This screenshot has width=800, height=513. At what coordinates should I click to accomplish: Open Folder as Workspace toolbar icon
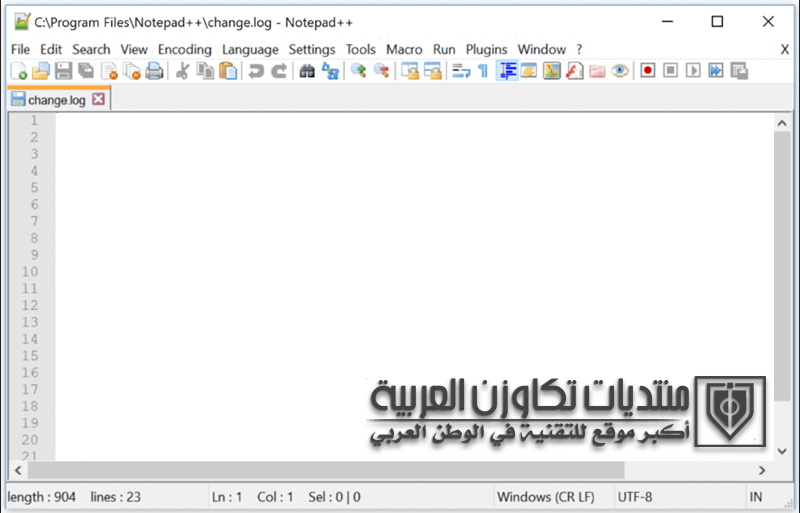coord(597,71)
